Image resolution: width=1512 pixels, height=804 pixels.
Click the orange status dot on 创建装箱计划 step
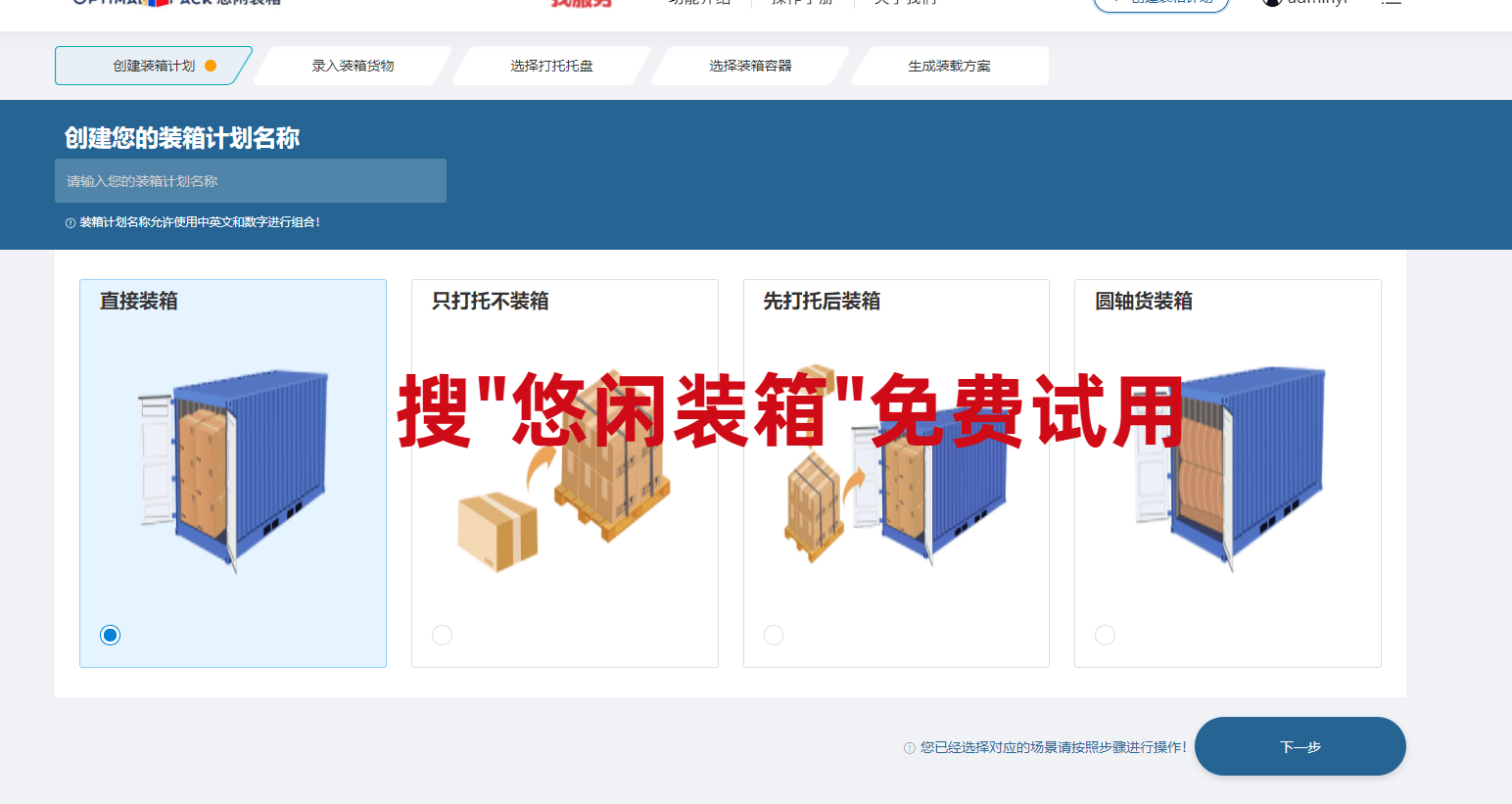tap(209, 66)
